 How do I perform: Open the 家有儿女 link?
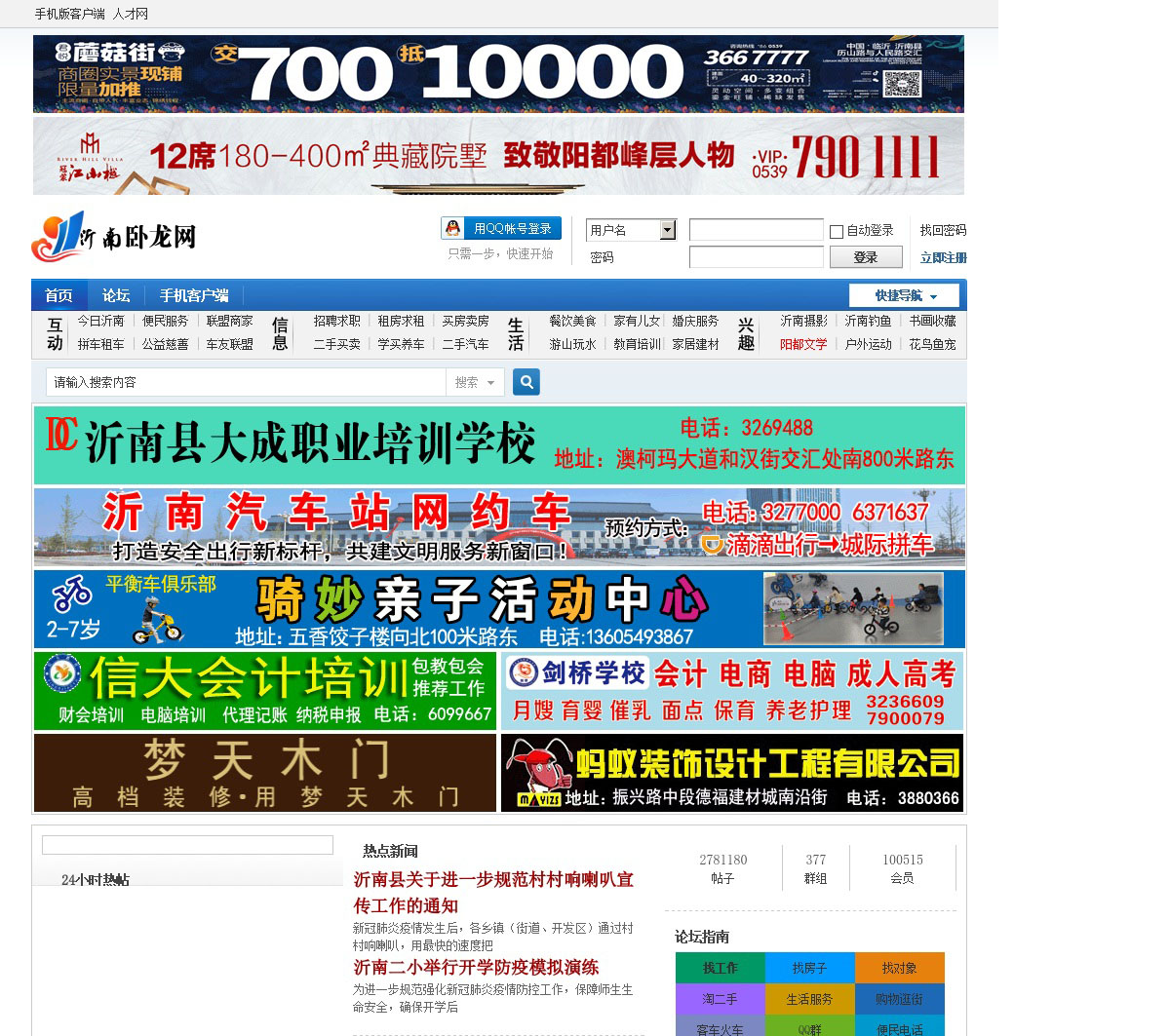pyautogui.click(x=637, y=321)
